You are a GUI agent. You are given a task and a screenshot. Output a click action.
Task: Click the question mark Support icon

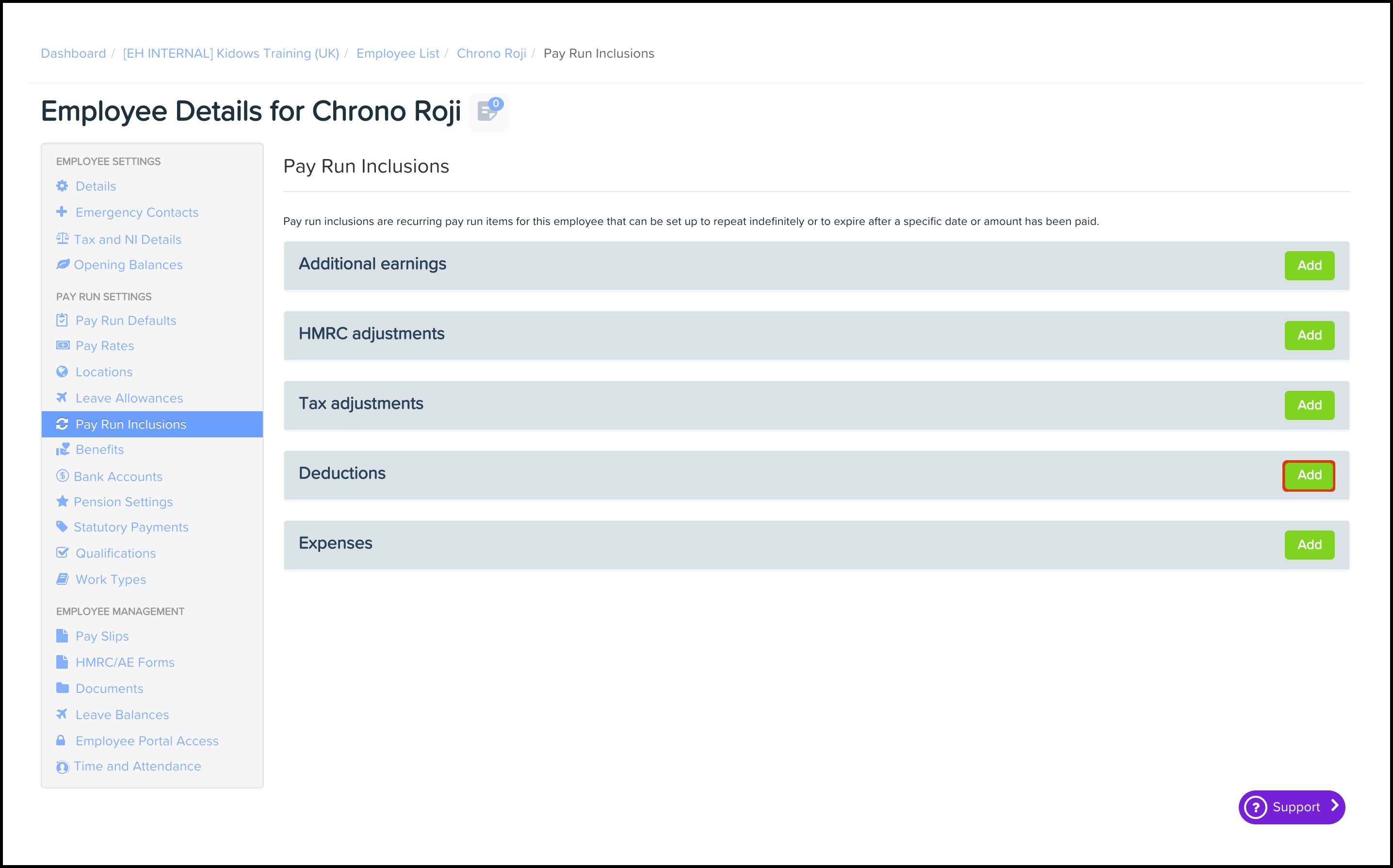[1256, 807]
